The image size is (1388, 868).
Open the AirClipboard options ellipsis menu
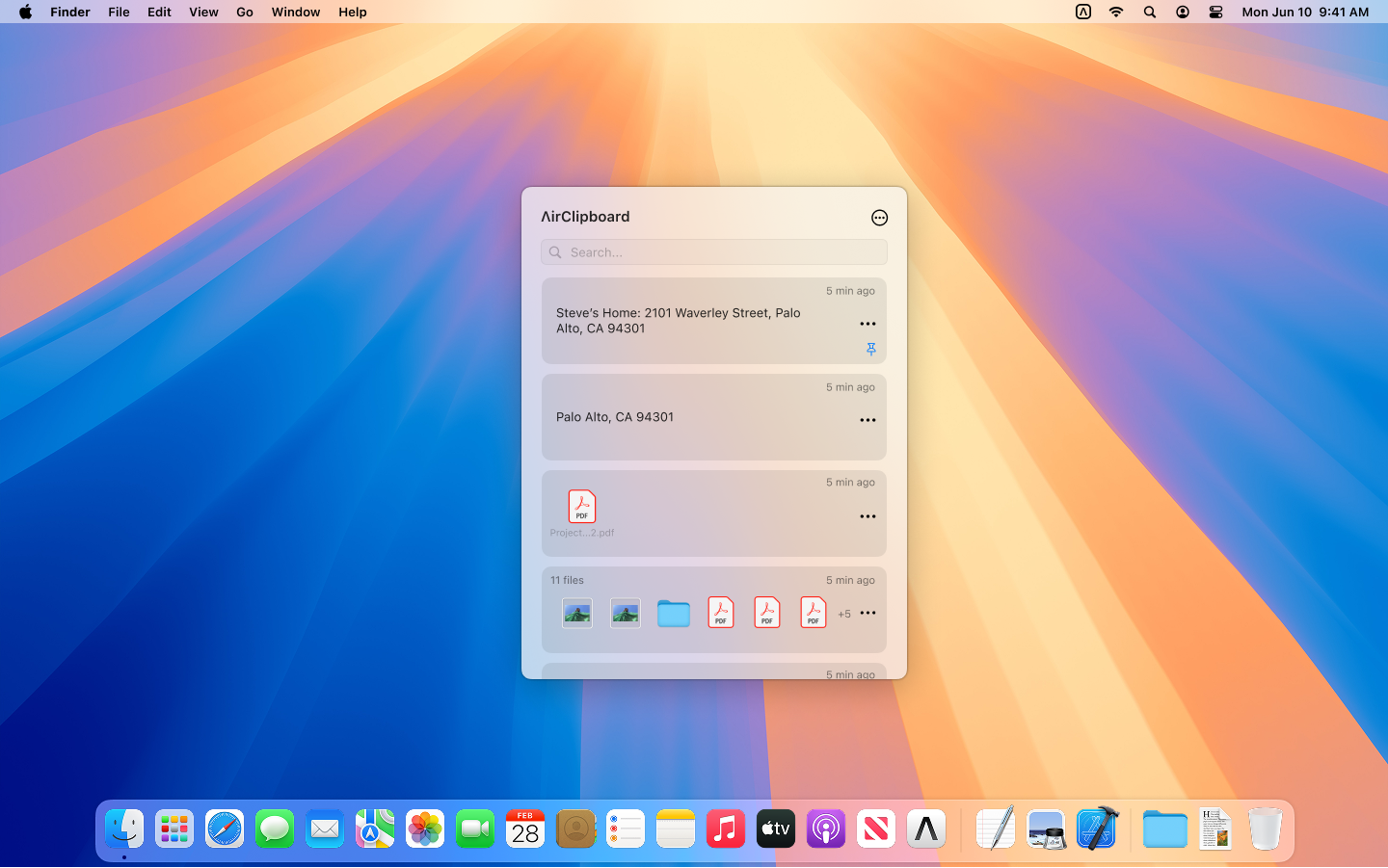click(x=879, y=218)
